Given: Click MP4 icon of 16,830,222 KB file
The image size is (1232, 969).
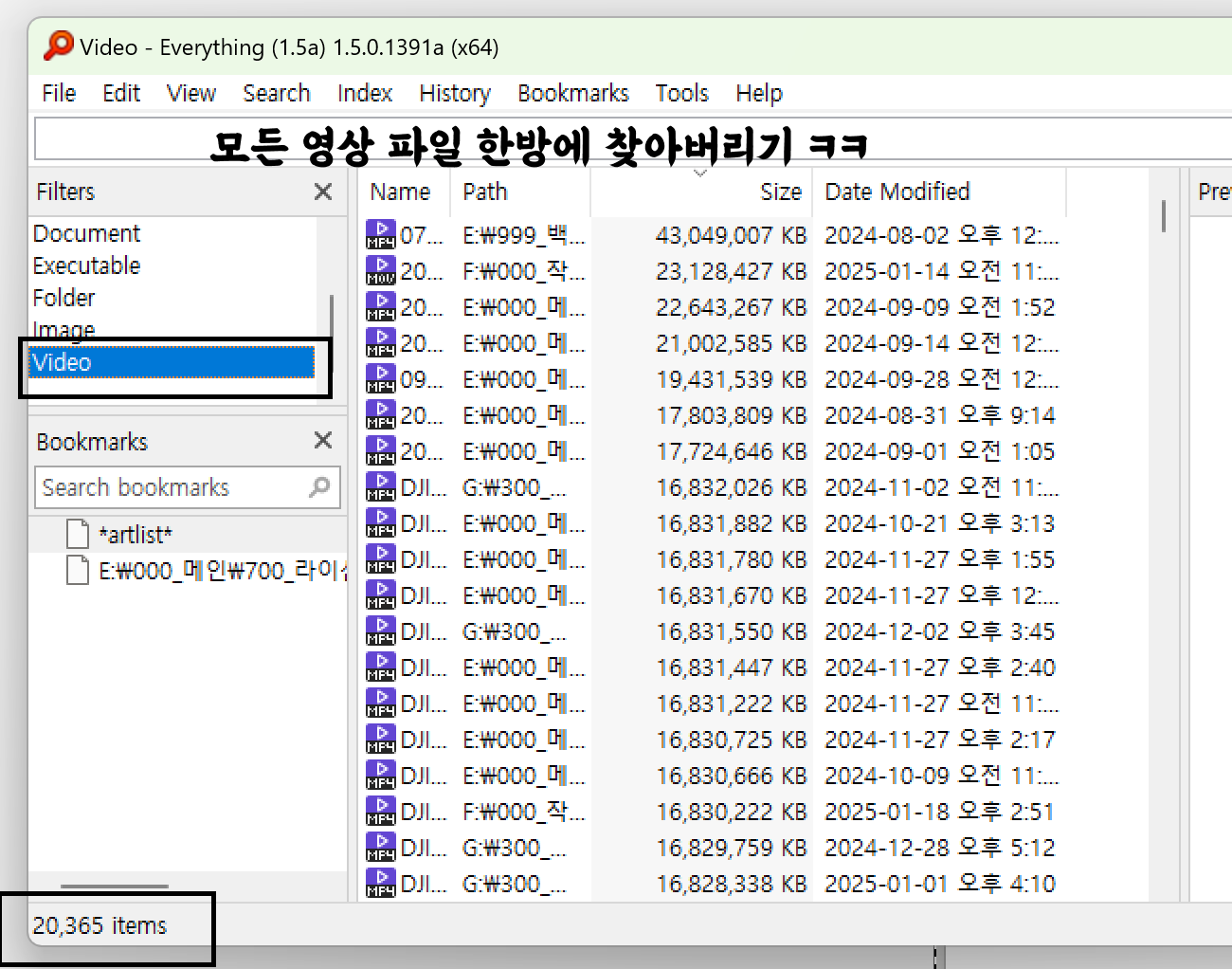Looking at the screenshot, I should [381, 811].
